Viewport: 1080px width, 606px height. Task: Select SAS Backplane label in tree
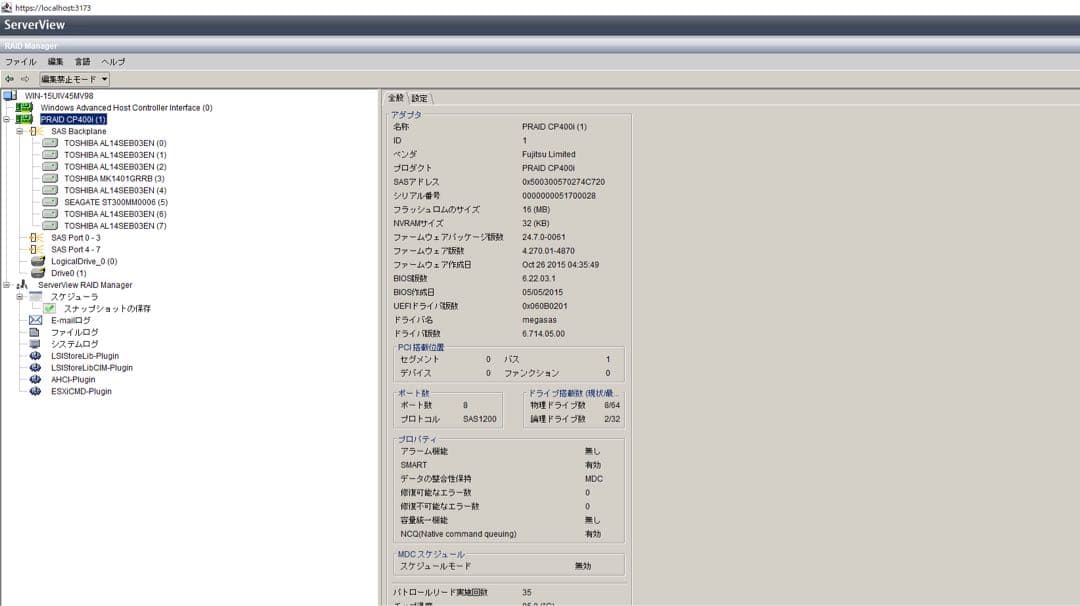coord(79,131)
